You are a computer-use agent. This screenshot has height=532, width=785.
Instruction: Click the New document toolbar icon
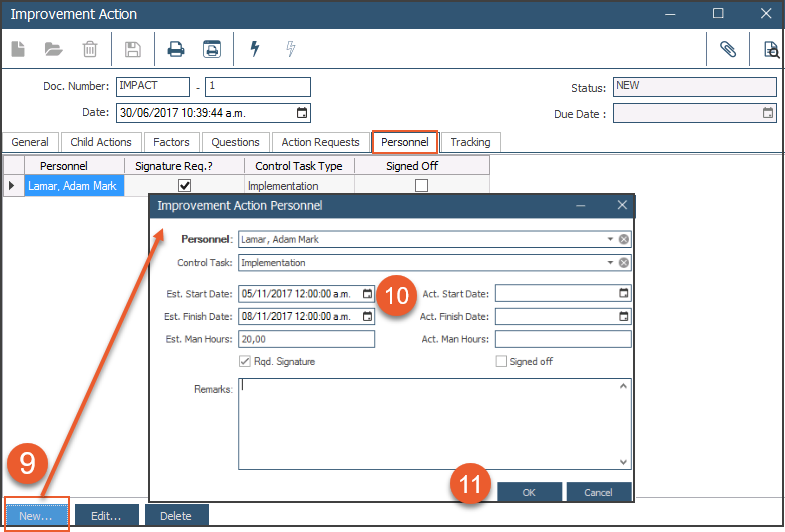pos(18,49)
